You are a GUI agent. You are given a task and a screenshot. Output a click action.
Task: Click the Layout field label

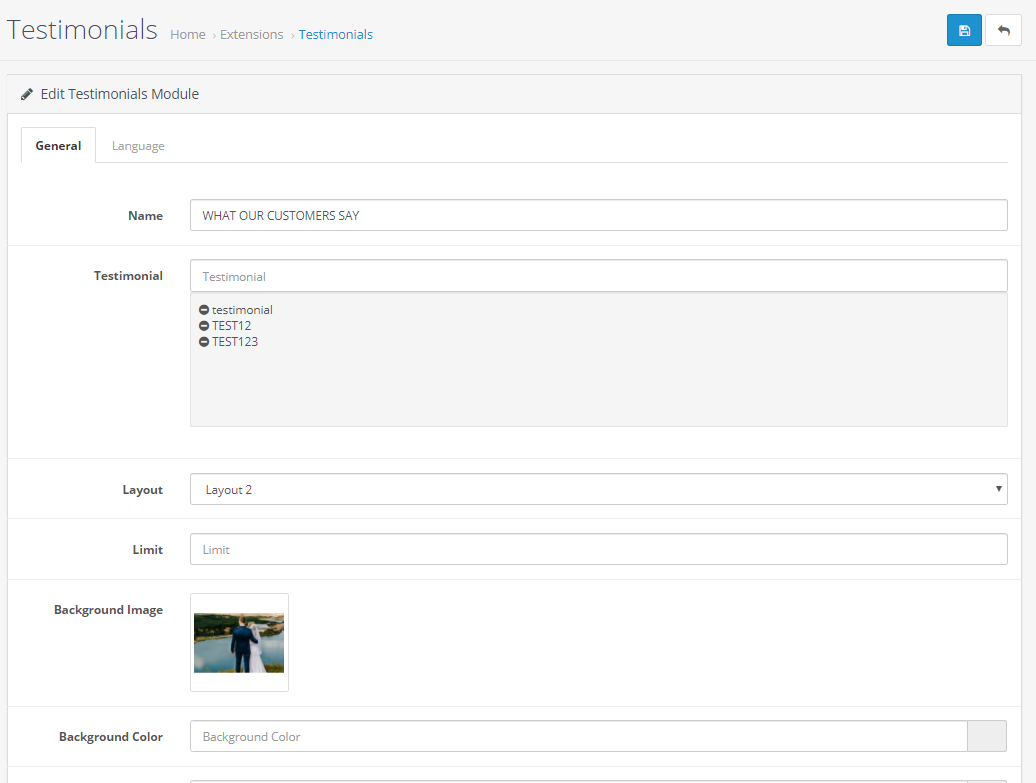[143, 490]
